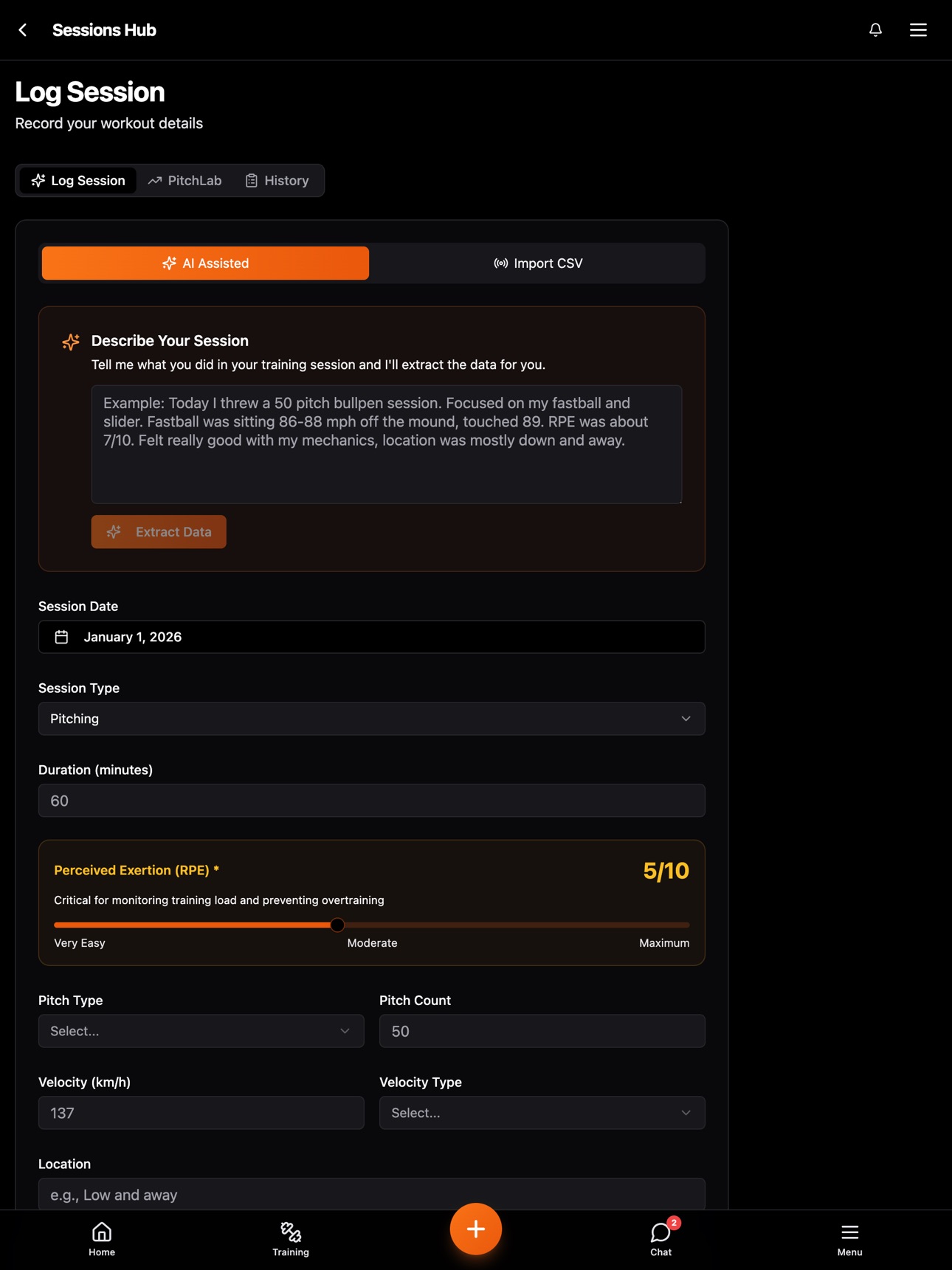Switch to AI Assisted mode
The width and height of the screenshot is (952, 1270).
[x=205, y=263]
